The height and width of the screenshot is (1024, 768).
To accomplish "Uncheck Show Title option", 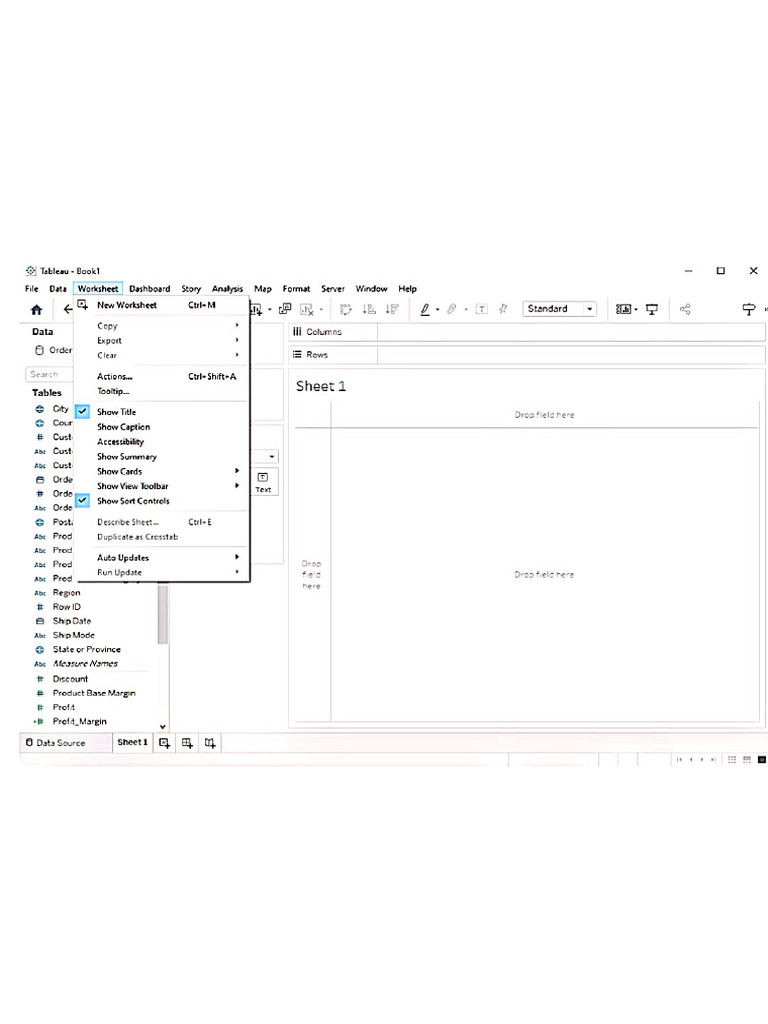I will 82,411.
